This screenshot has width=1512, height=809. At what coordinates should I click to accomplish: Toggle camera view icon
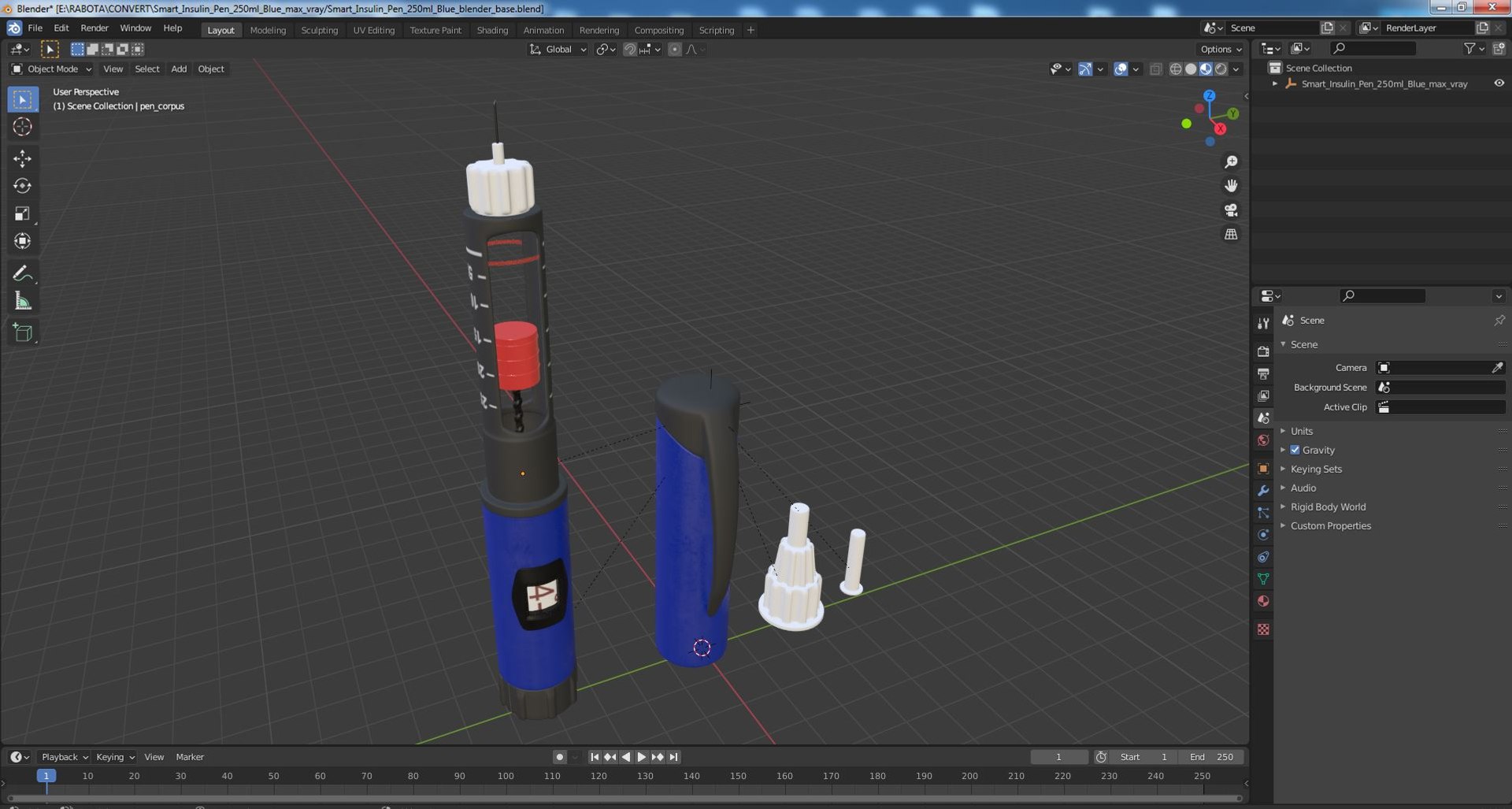point(1231,210)
